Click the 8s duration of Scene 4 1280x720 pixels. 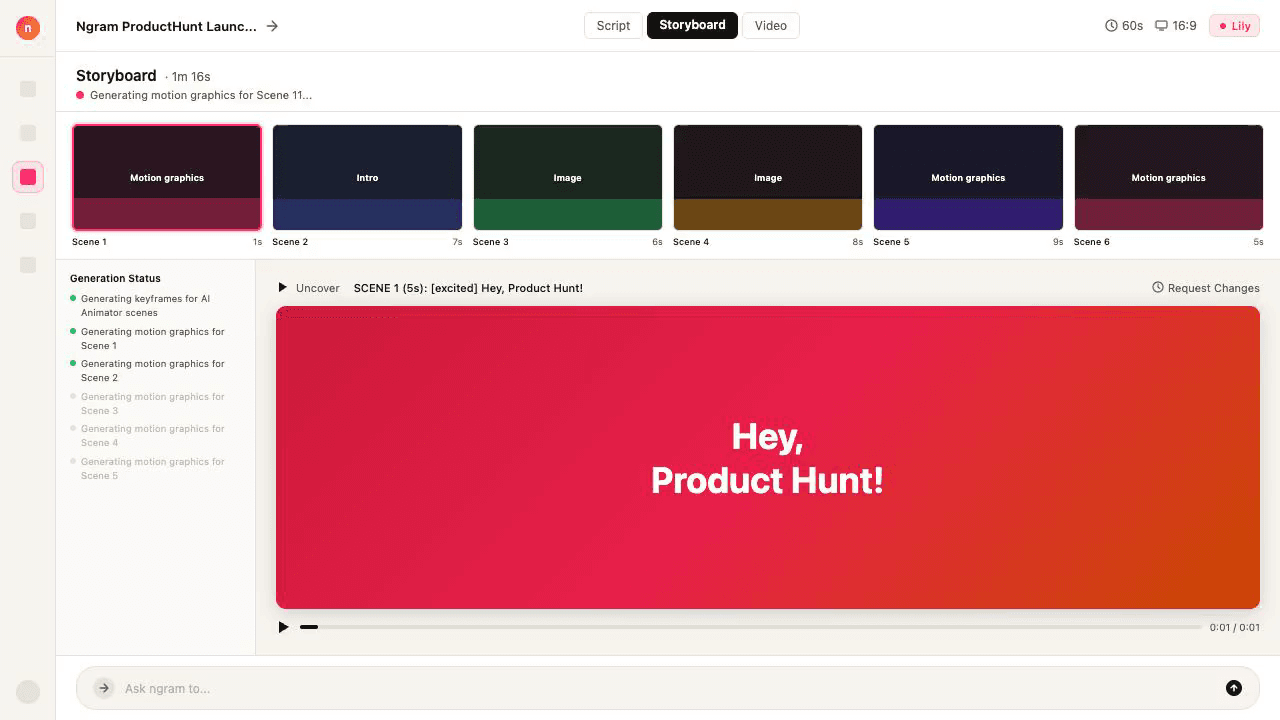[x=858, y=242]
